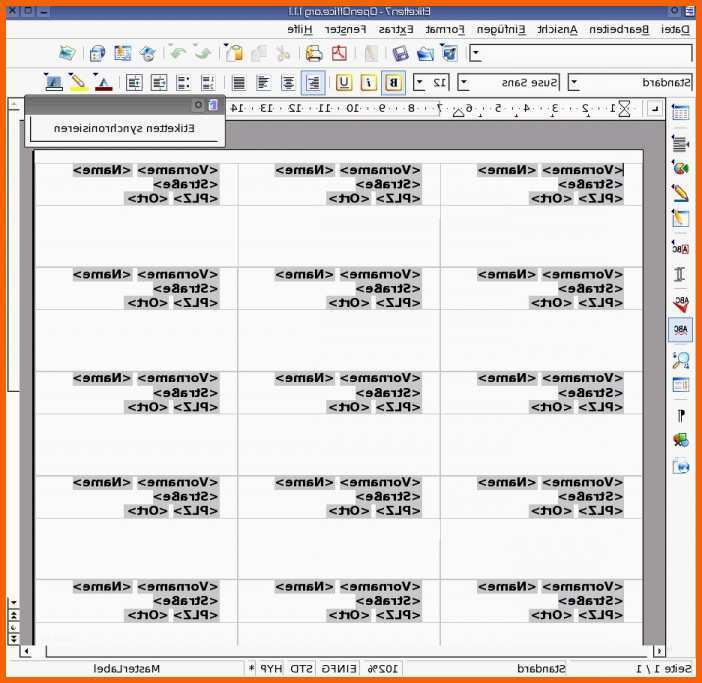Screen dimensions: 702x683
Task: Click the insert table icon in side toolbar
Action: tap(681, 113)
